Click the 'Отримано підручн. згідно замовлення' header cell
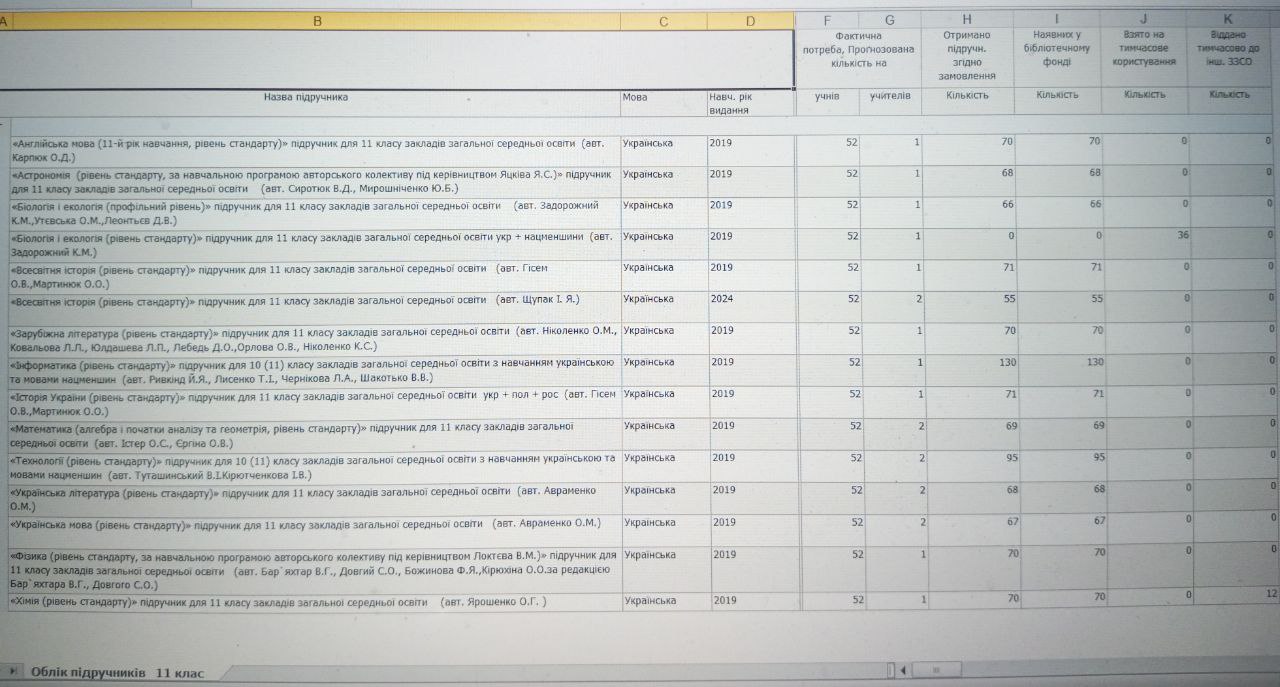The height and width of the screenshot is (687, 1280). tap(967, 55)
